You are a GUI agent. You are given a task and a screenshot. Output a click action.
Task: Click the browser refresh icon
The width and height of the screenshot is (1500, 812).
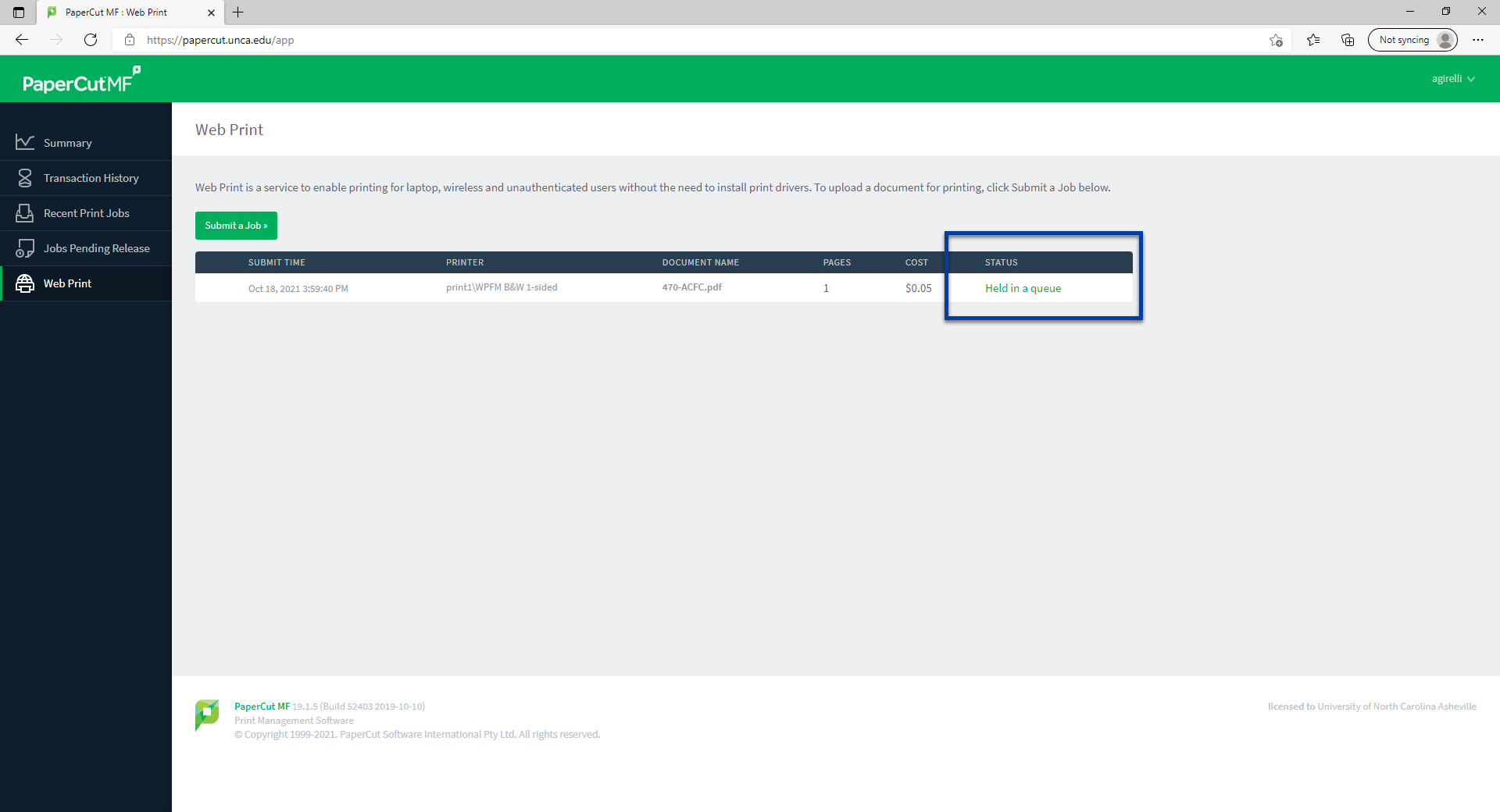pyautogui.click(x=91, y=40)
